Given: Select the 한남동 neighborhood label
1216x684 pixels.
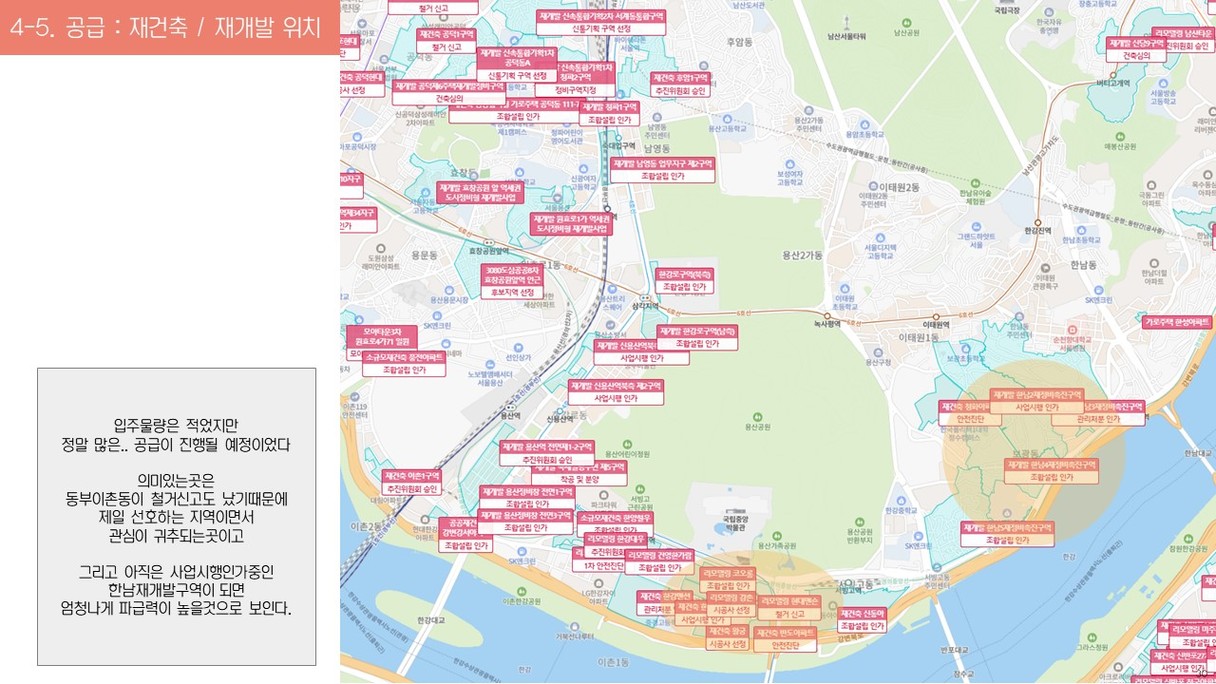Looking at the screenshot, I should click(x=1082, y=265).
